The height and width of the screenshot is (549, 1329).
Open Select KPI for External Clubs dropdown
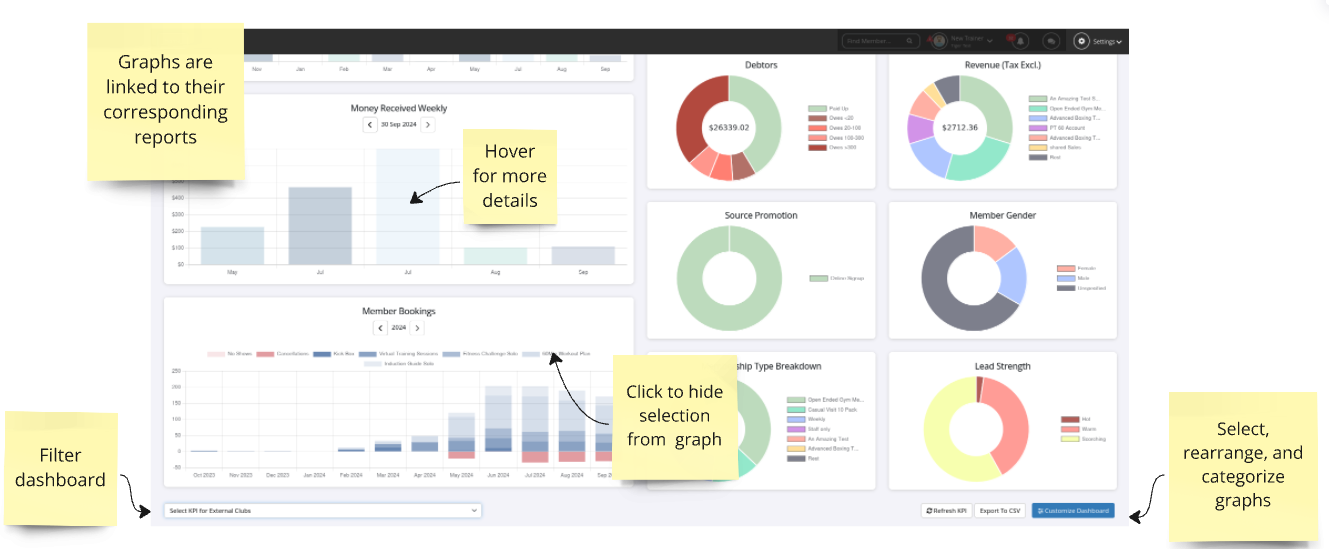pyautogui.click(x=322, y=511)
